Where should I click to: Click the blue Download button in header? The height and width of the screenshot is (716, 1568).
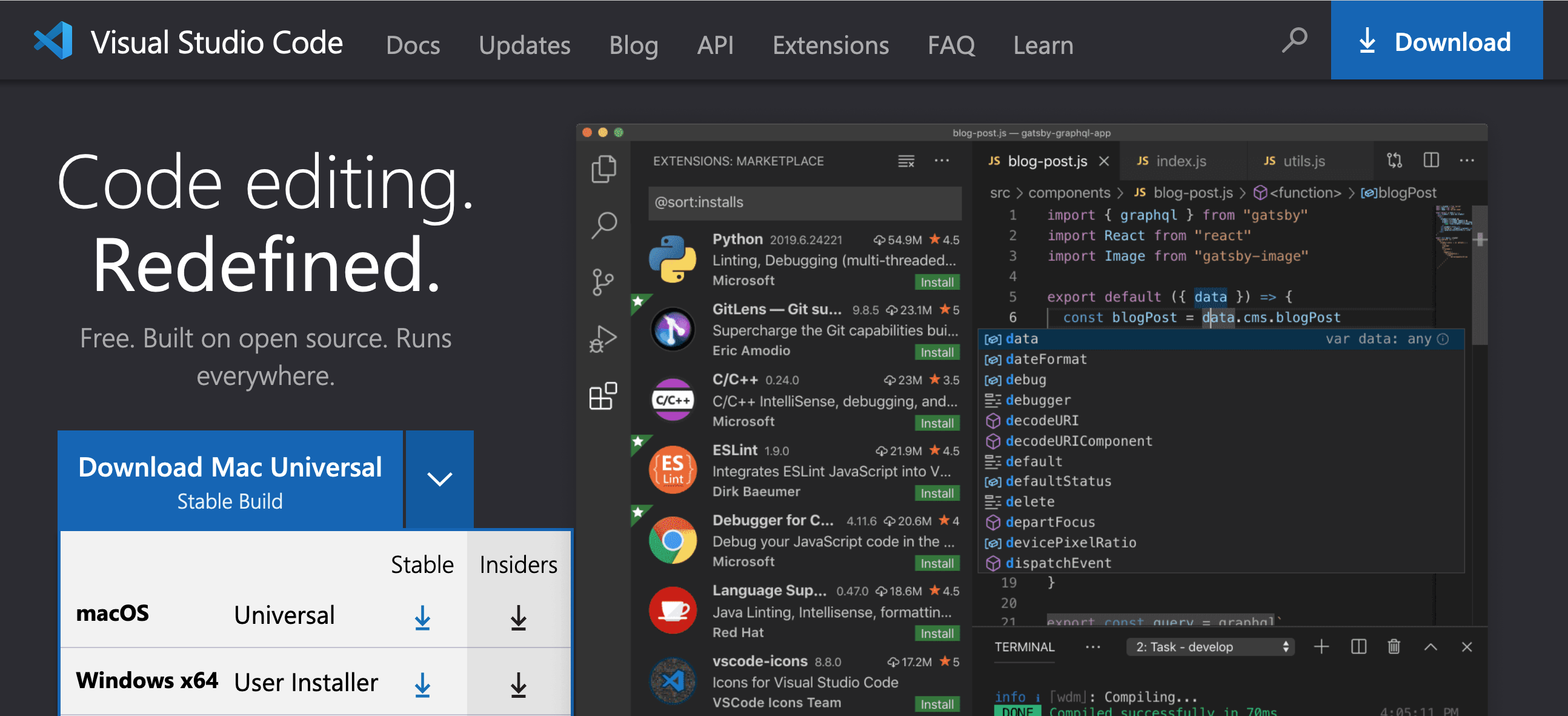[1437, 40]
